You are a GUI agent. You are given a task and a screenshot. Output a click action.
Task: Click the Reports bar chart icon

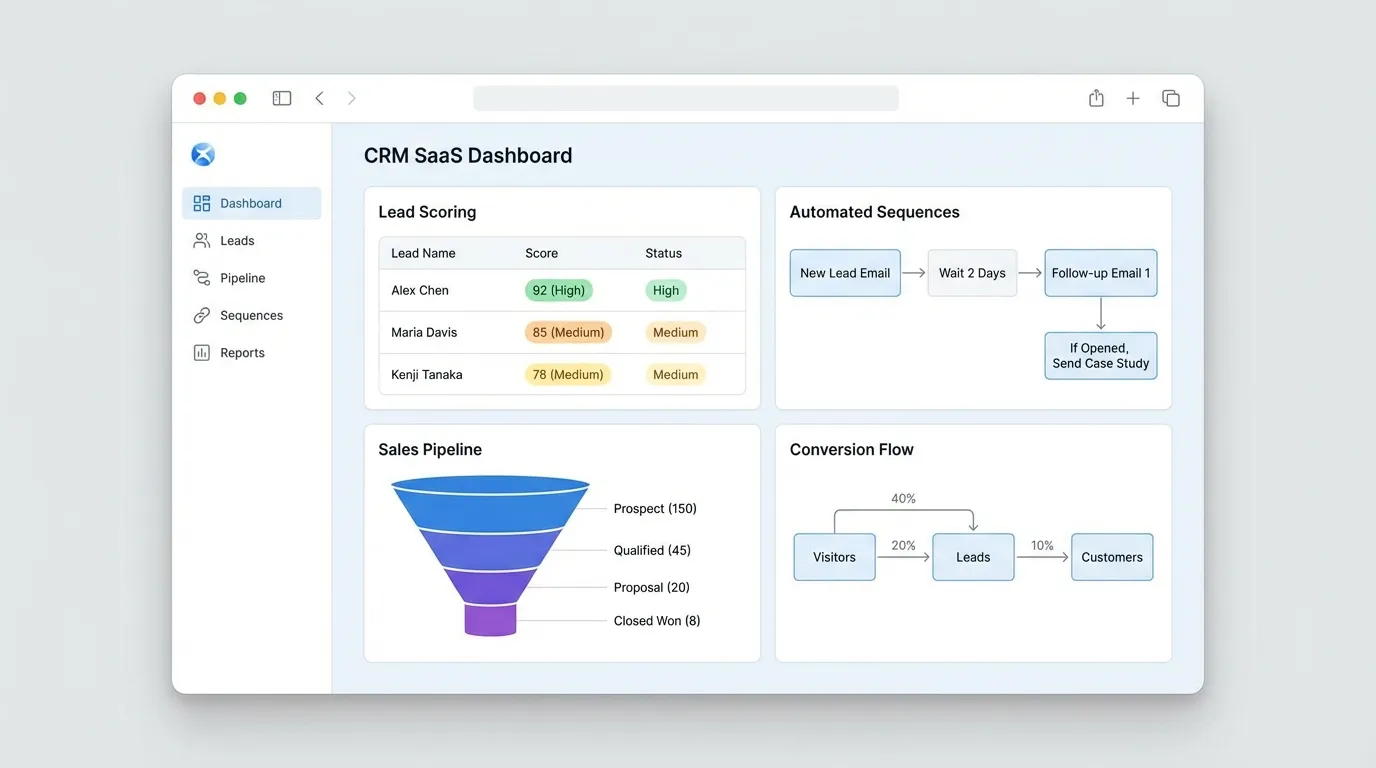point(202,353)
